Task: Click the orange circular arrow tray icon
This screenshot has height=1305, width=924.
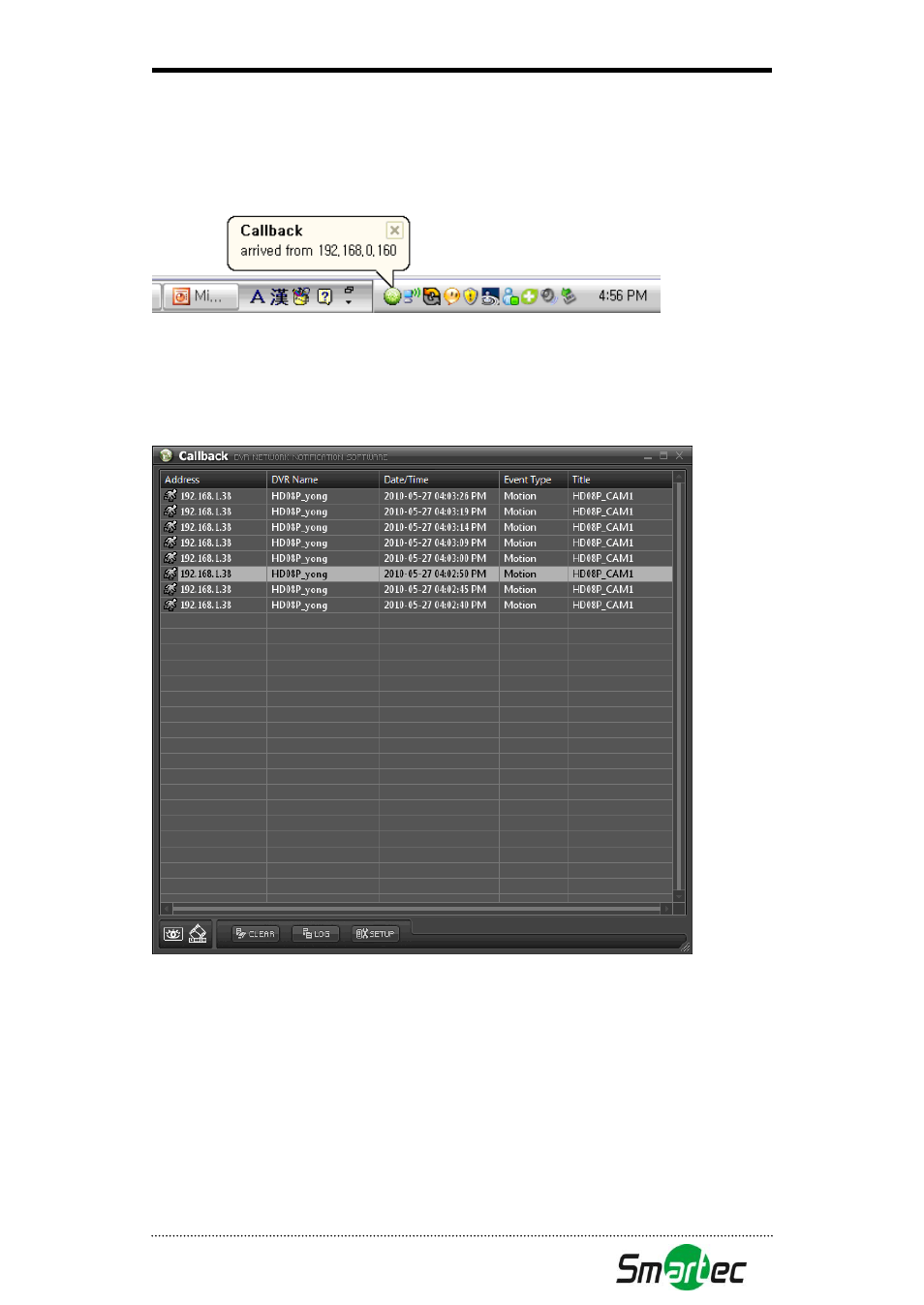Action: coord(432,296)
